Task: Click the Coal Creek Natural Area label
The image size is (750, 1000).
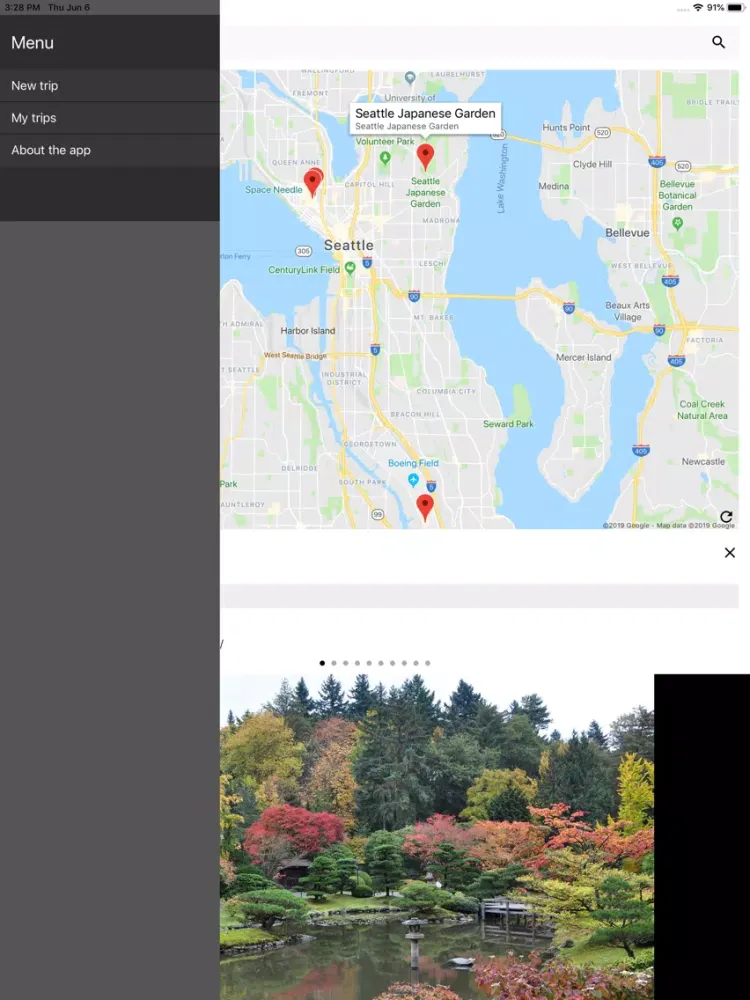Action: click(702, 409)
